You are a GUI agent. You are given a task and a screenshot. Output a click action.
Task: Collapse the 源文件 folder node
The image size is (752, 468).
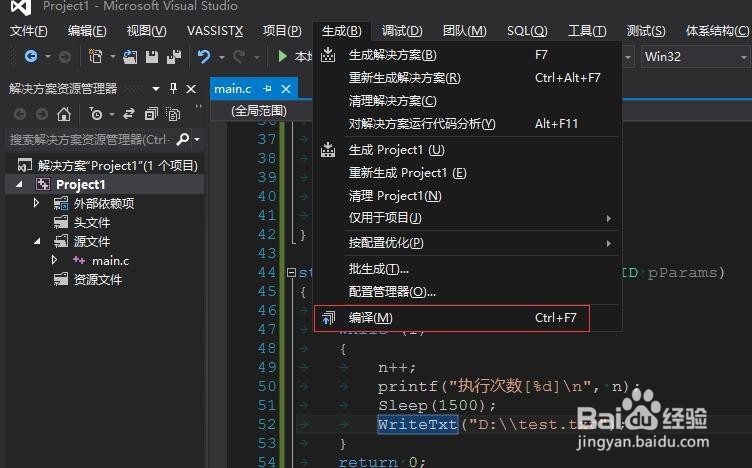(37, 241)
